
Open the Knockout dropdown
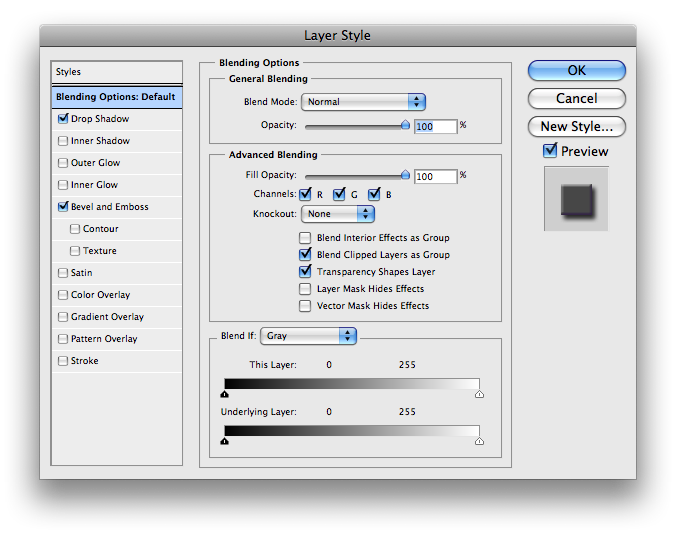point(338,214)
